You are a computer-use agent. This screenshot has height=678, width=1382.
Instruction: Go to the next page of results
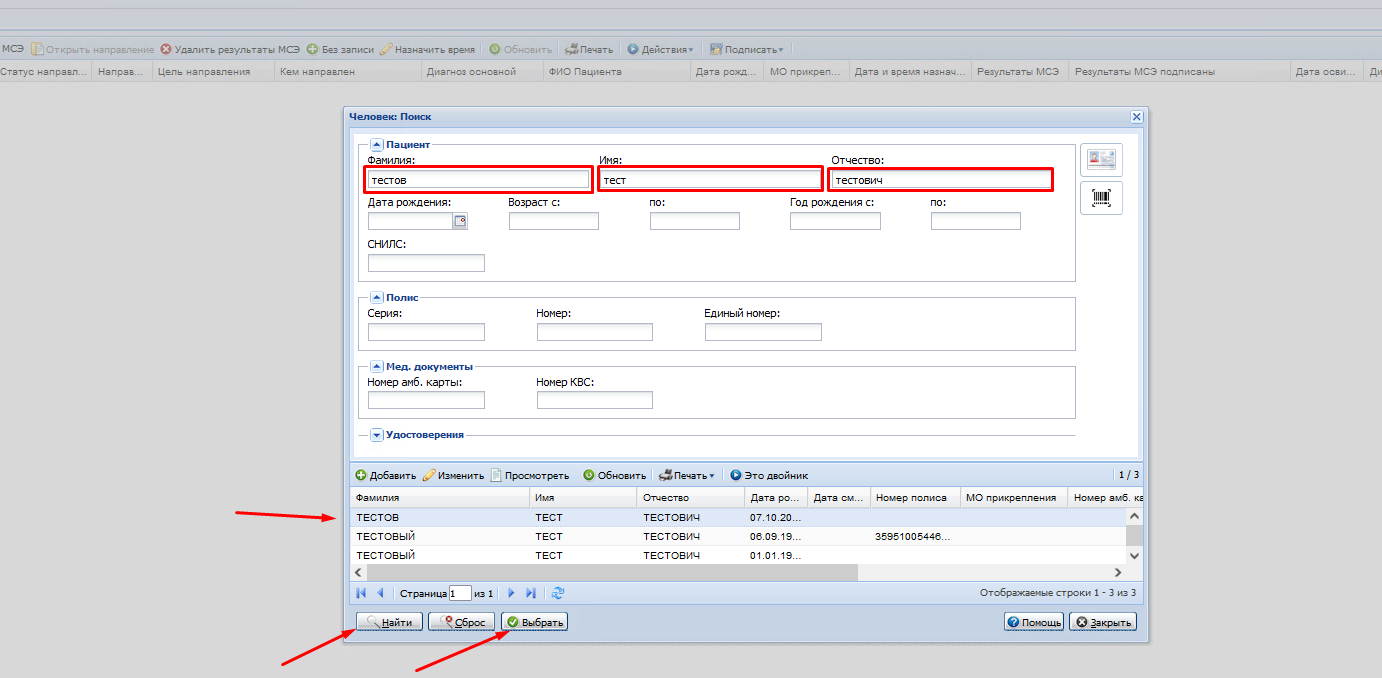pyautogui.click(x=511, y=593)
